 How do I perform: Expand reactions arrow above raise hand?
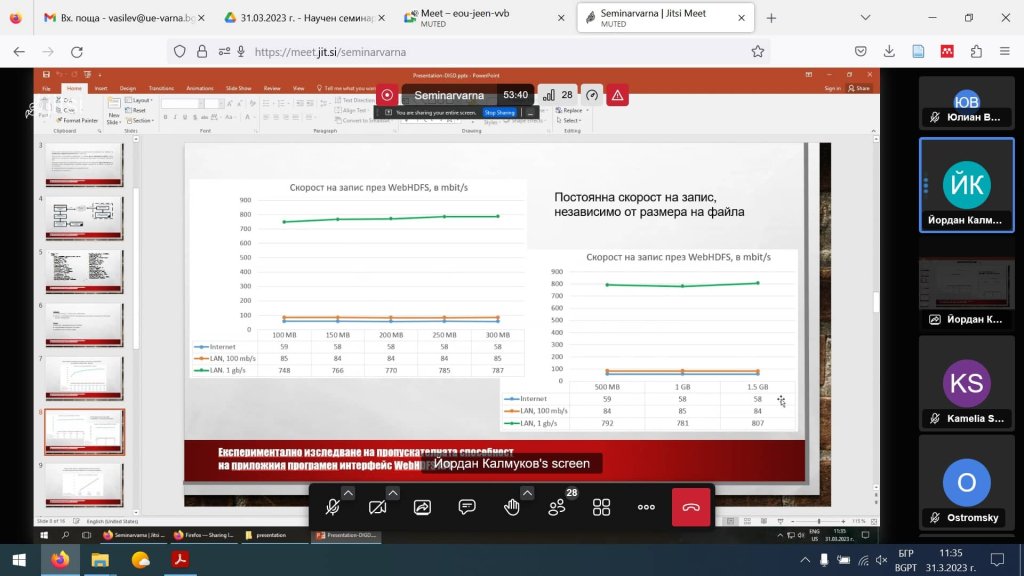tap(527, 493)
